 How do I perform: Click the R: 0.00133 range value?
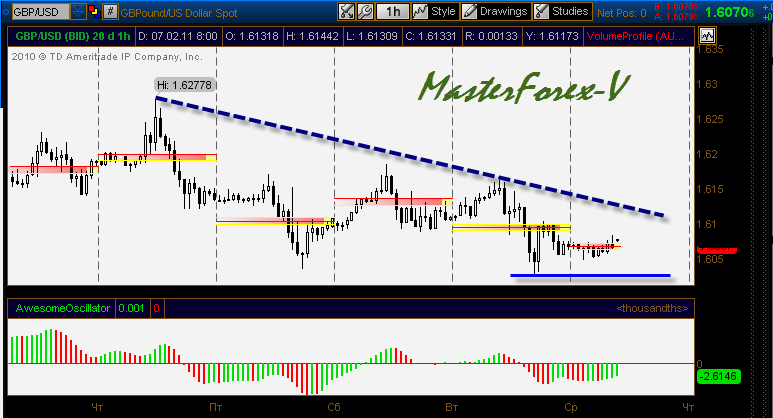click(491, 36)
